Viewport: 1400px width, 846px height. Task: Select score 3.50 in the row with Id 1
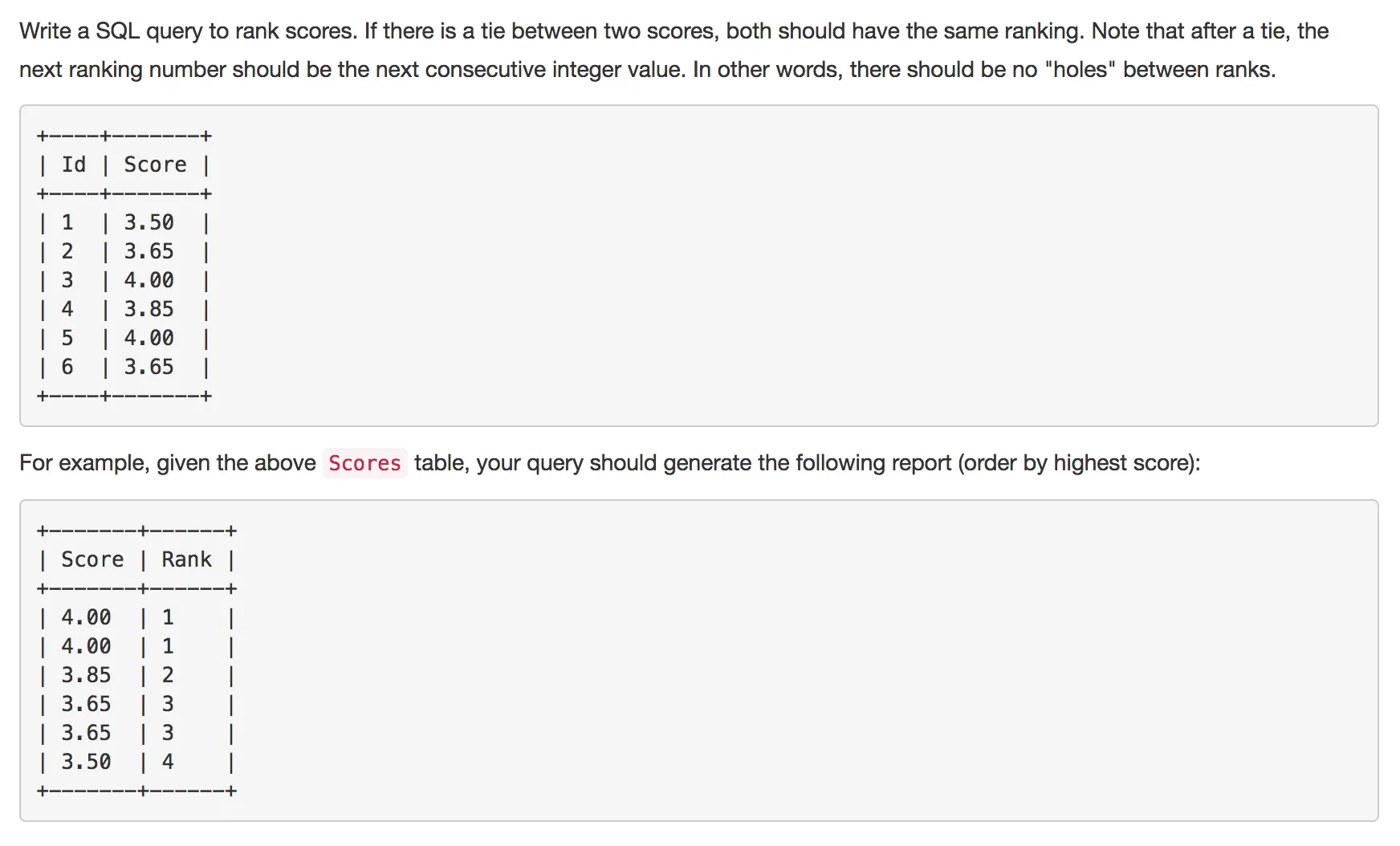[149, 222]
